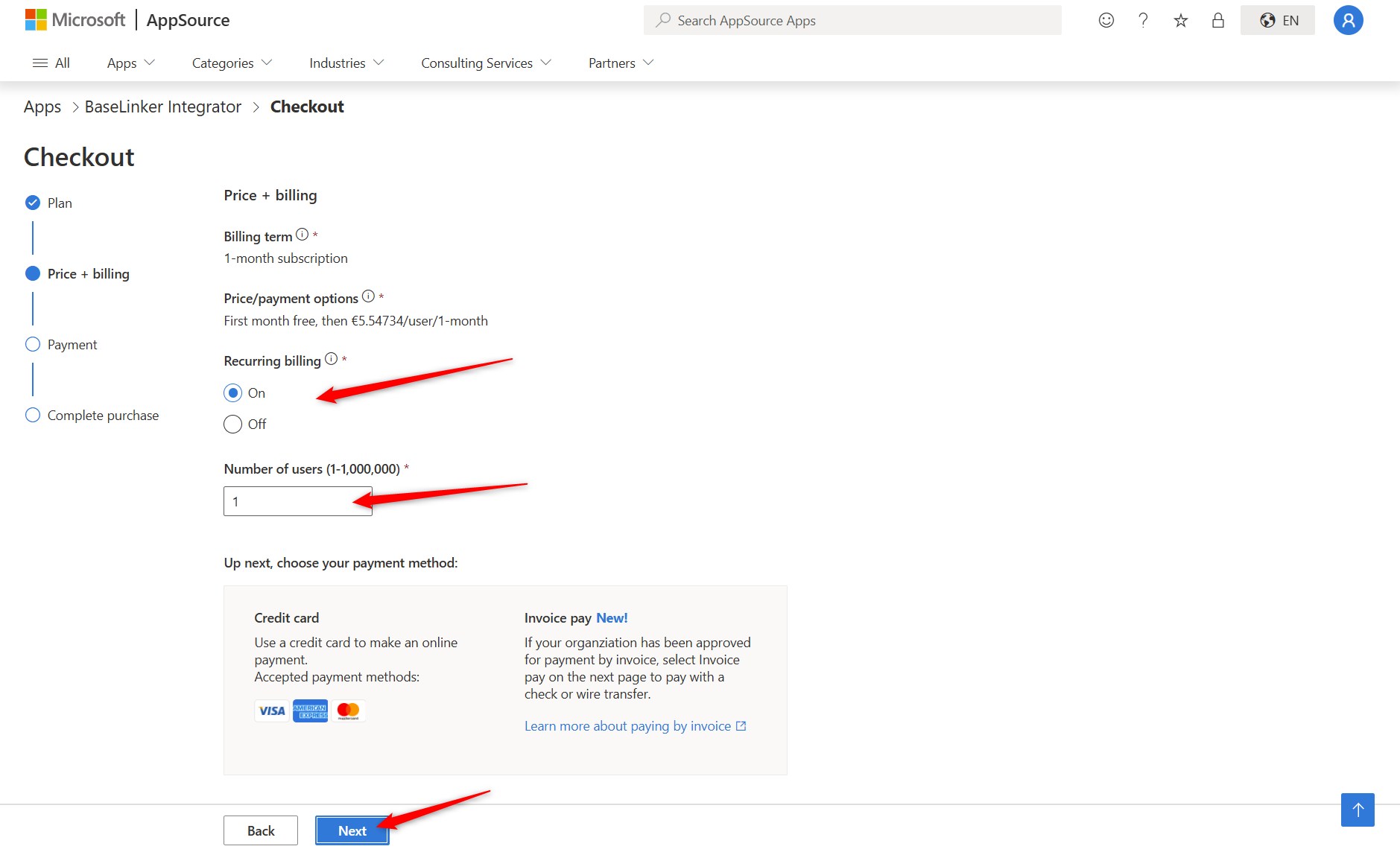
Task: Open the All hamburger menu
Action: (x=51, y=63)
